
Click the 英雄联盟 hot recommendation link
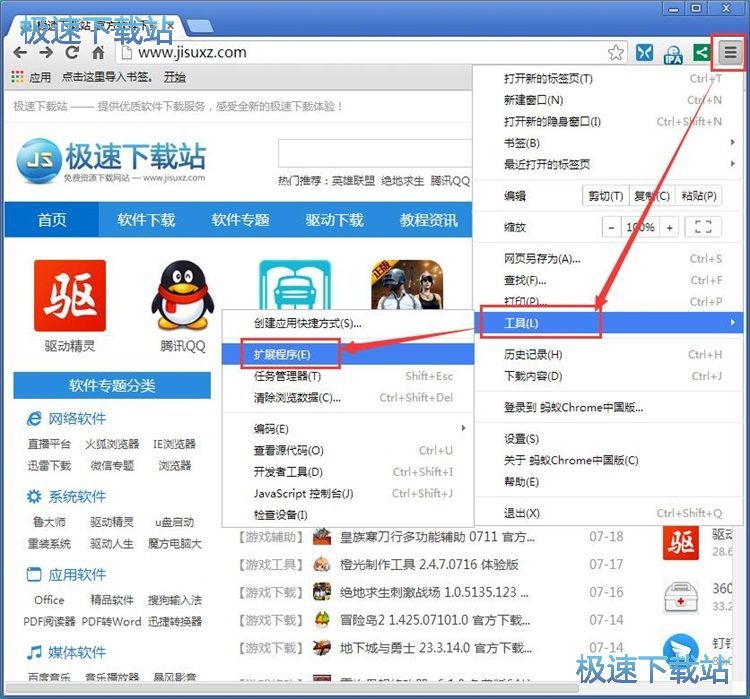353,180
